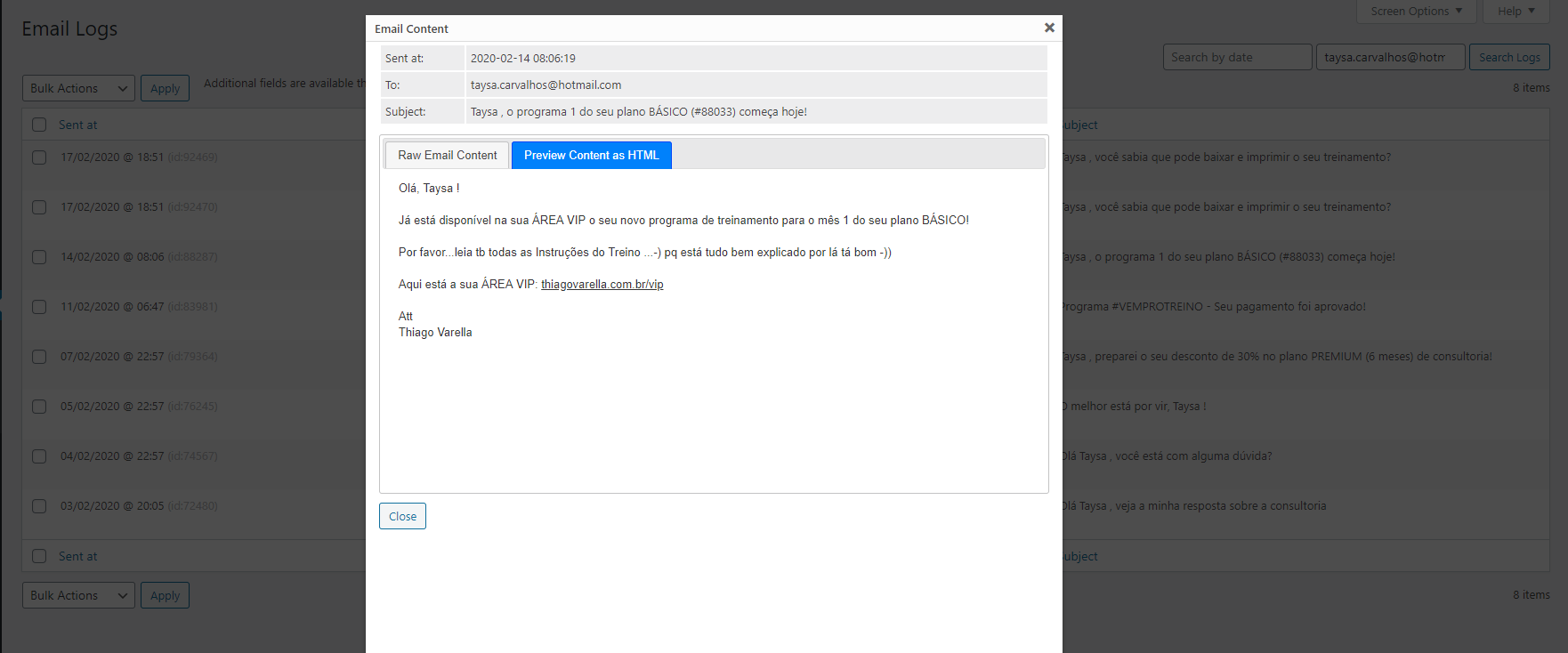Screen dimensions: 1568x653
Task: Click the 07/02/2020 @ 22:57 log entry
Action: point(139,356)
